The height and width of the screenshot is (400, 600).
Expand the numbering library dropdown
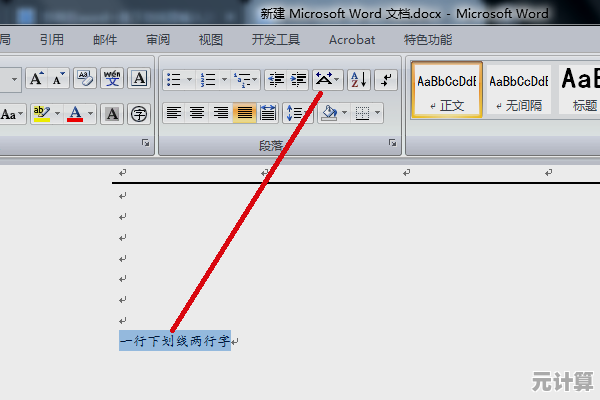click(225, 80)
